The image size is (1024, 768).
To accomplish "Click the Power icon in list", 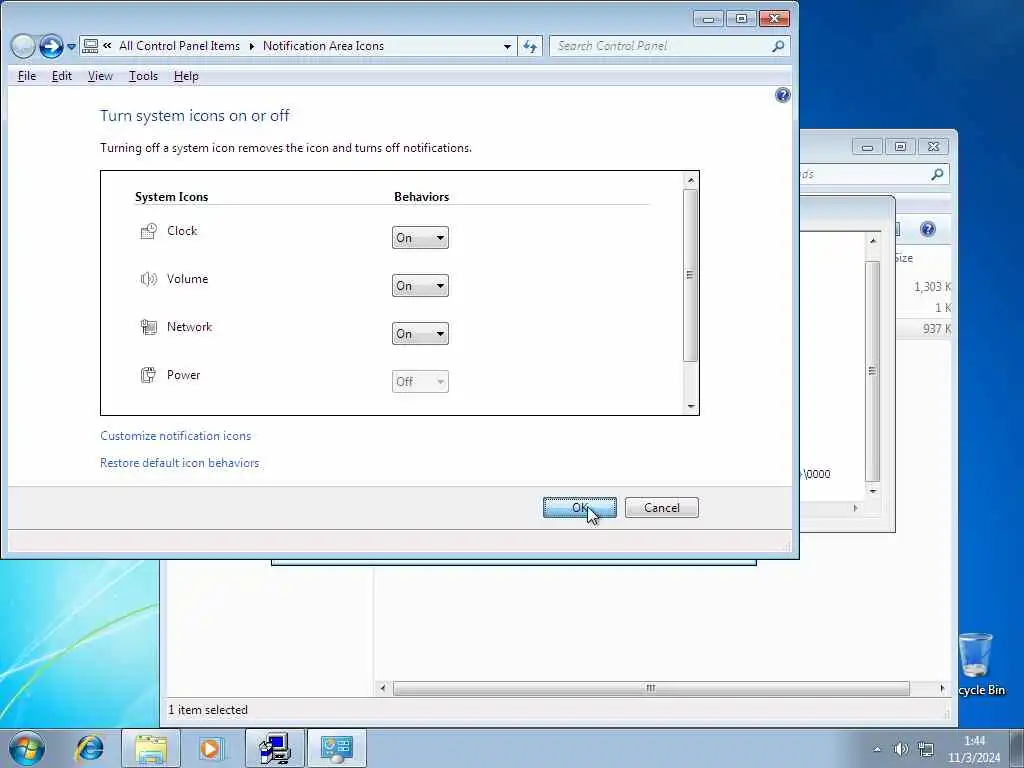I will point(148,375).
